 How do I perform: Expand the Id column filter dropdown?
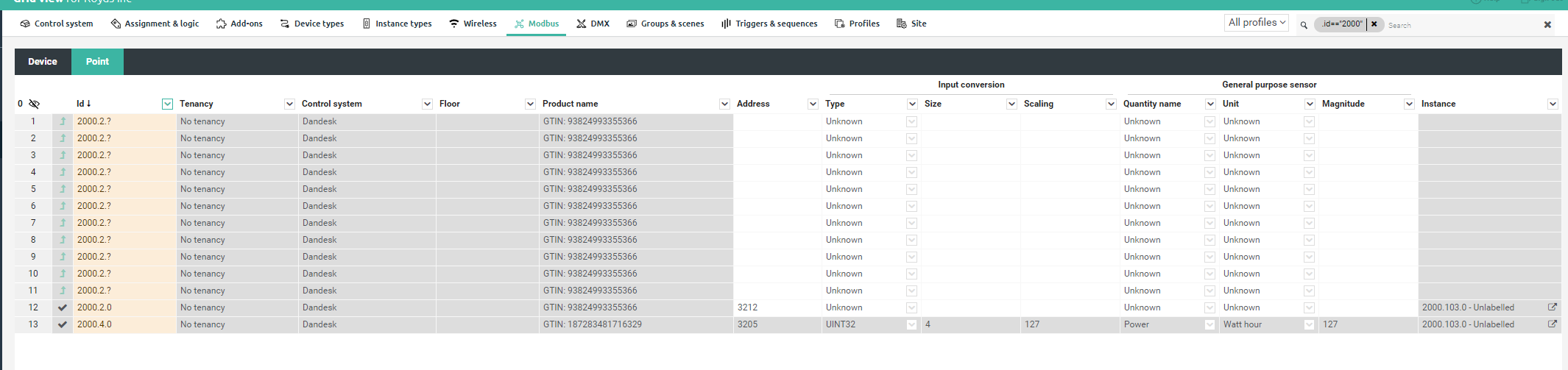167,104
